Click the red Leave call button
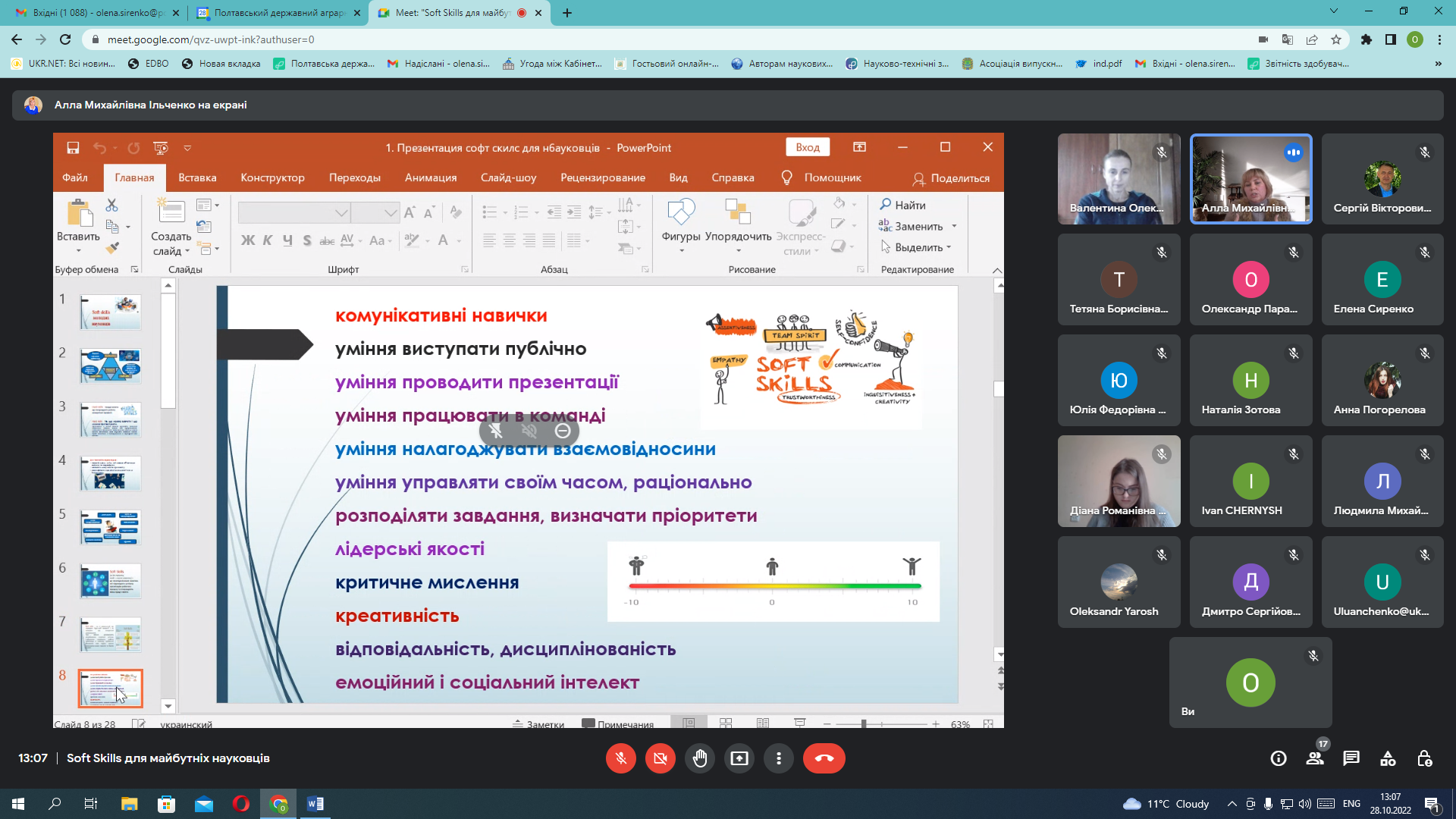1456x819 pixels. coord(824,758)
